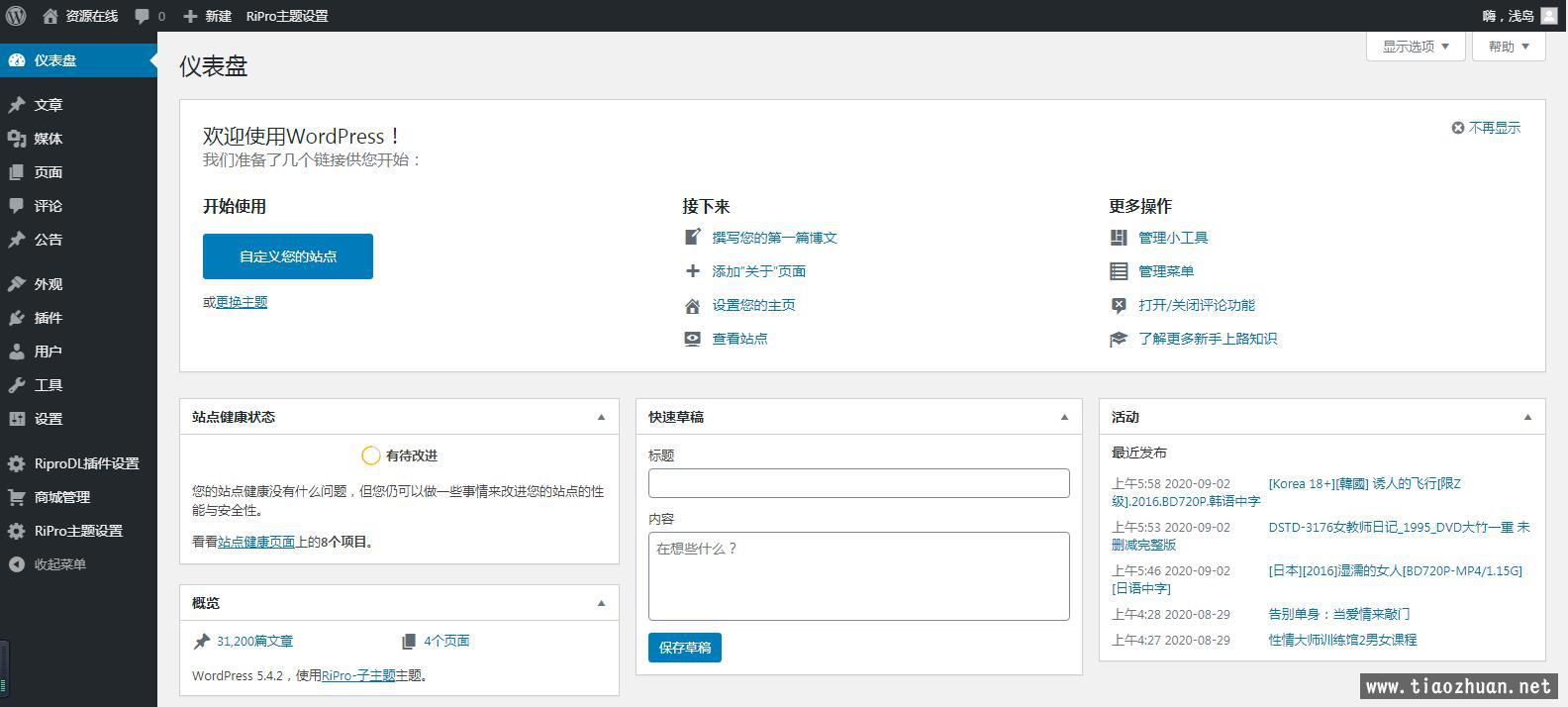Open the 添加"关于"页面 link
Screen dimensions: 1568x707
coord(759,271)
